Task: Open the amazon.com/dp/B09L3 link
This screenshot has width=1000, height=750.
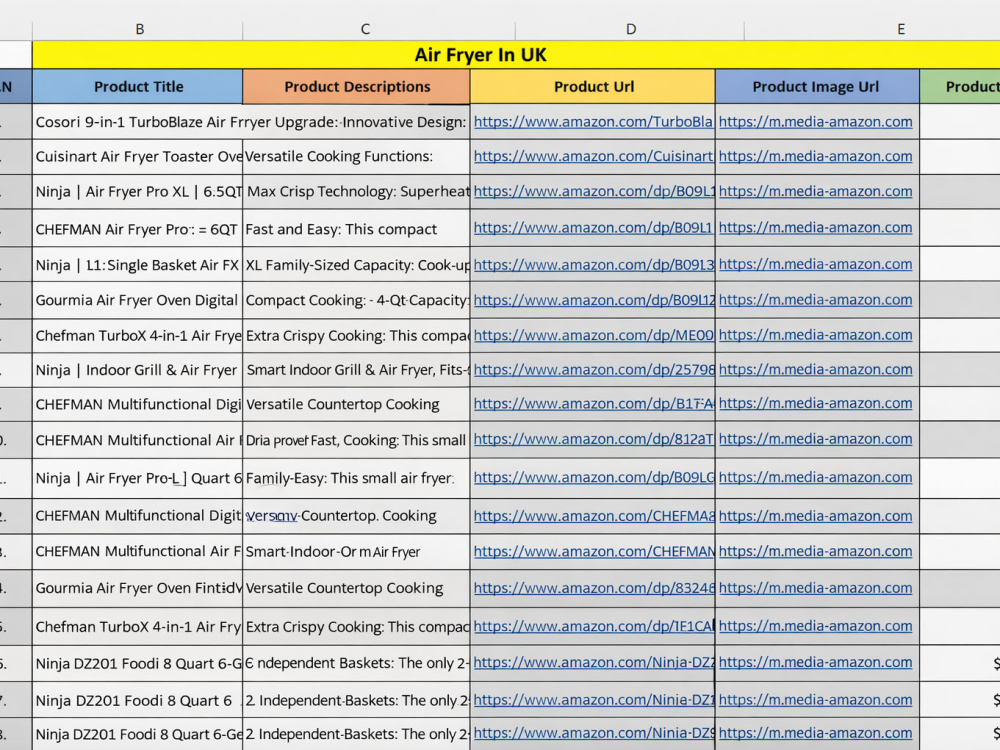Action: 594,264
